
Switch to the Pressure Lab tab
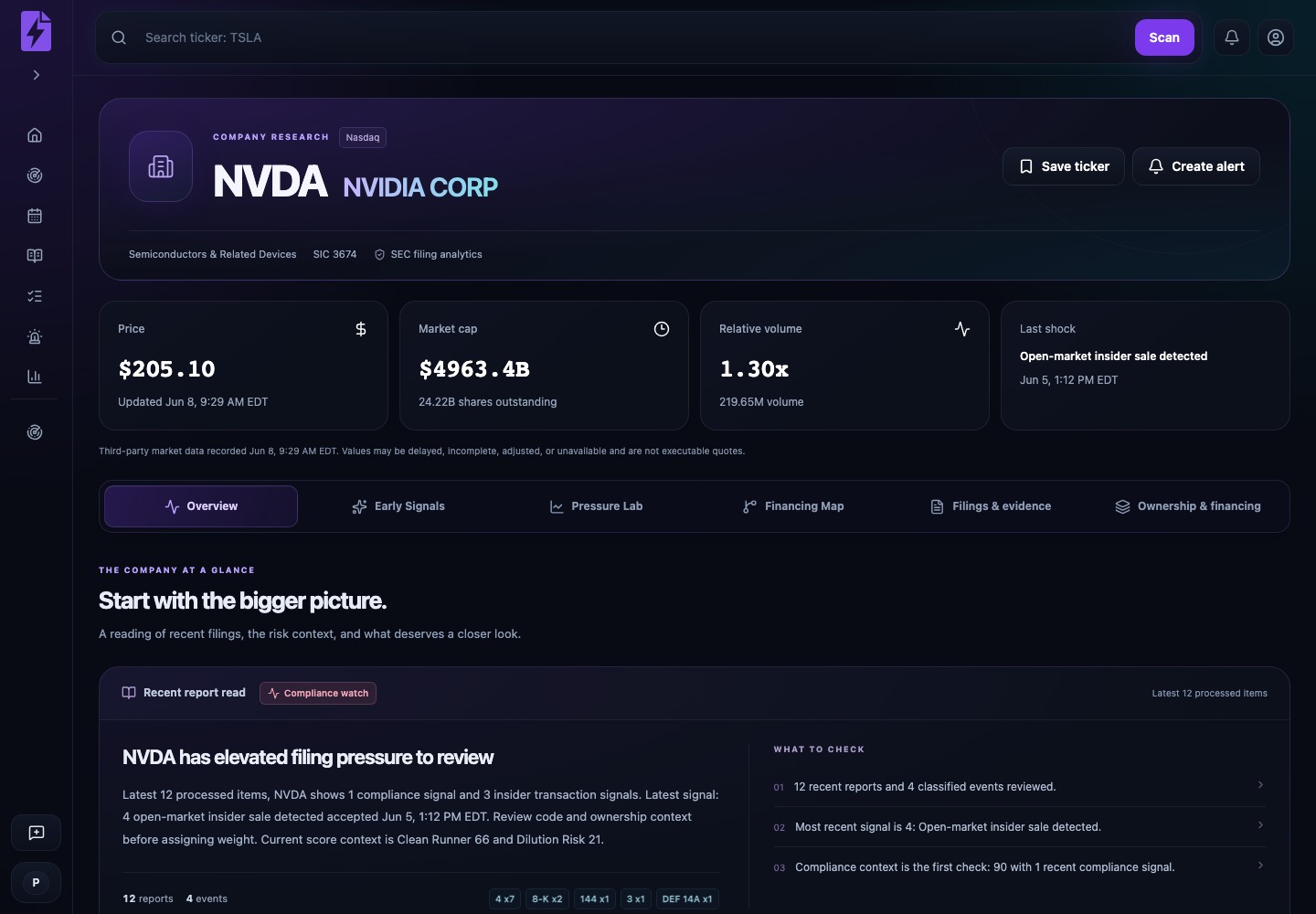[x=596, y=506]
